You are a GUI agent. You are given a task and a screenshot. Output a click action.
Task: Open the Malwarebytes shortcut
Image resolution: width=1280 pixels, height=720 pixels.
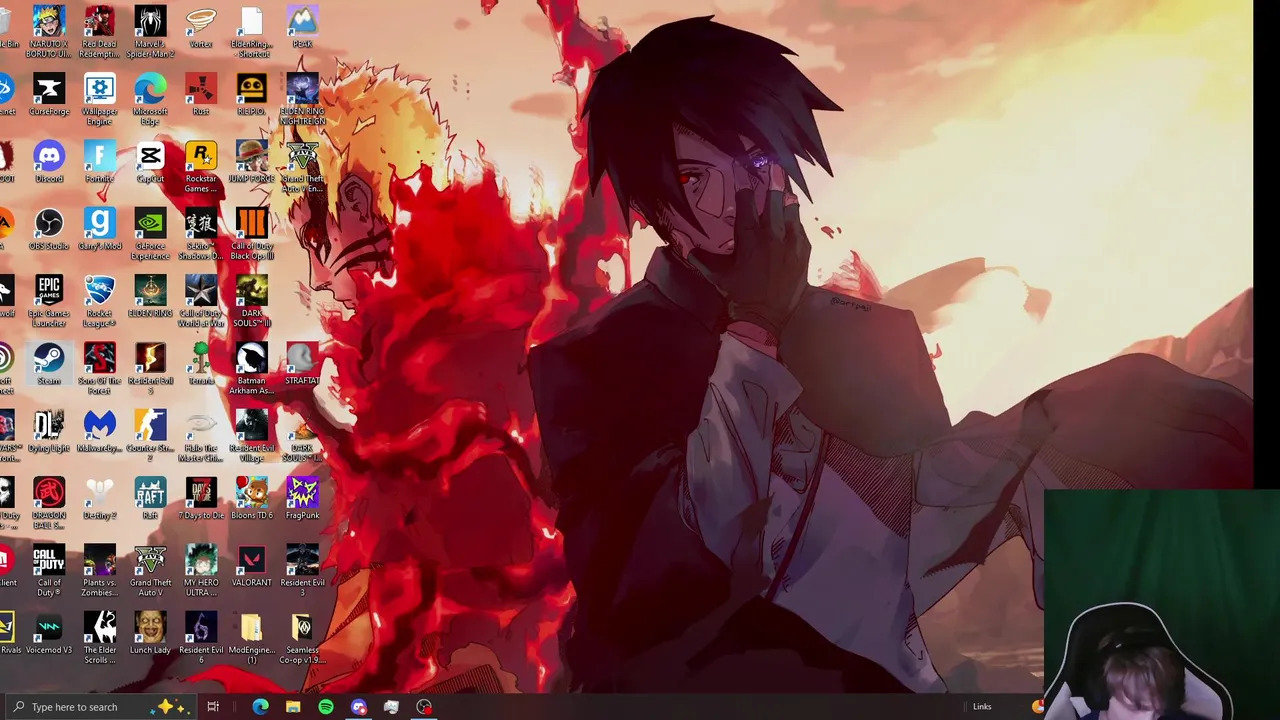tap(99, 431)
